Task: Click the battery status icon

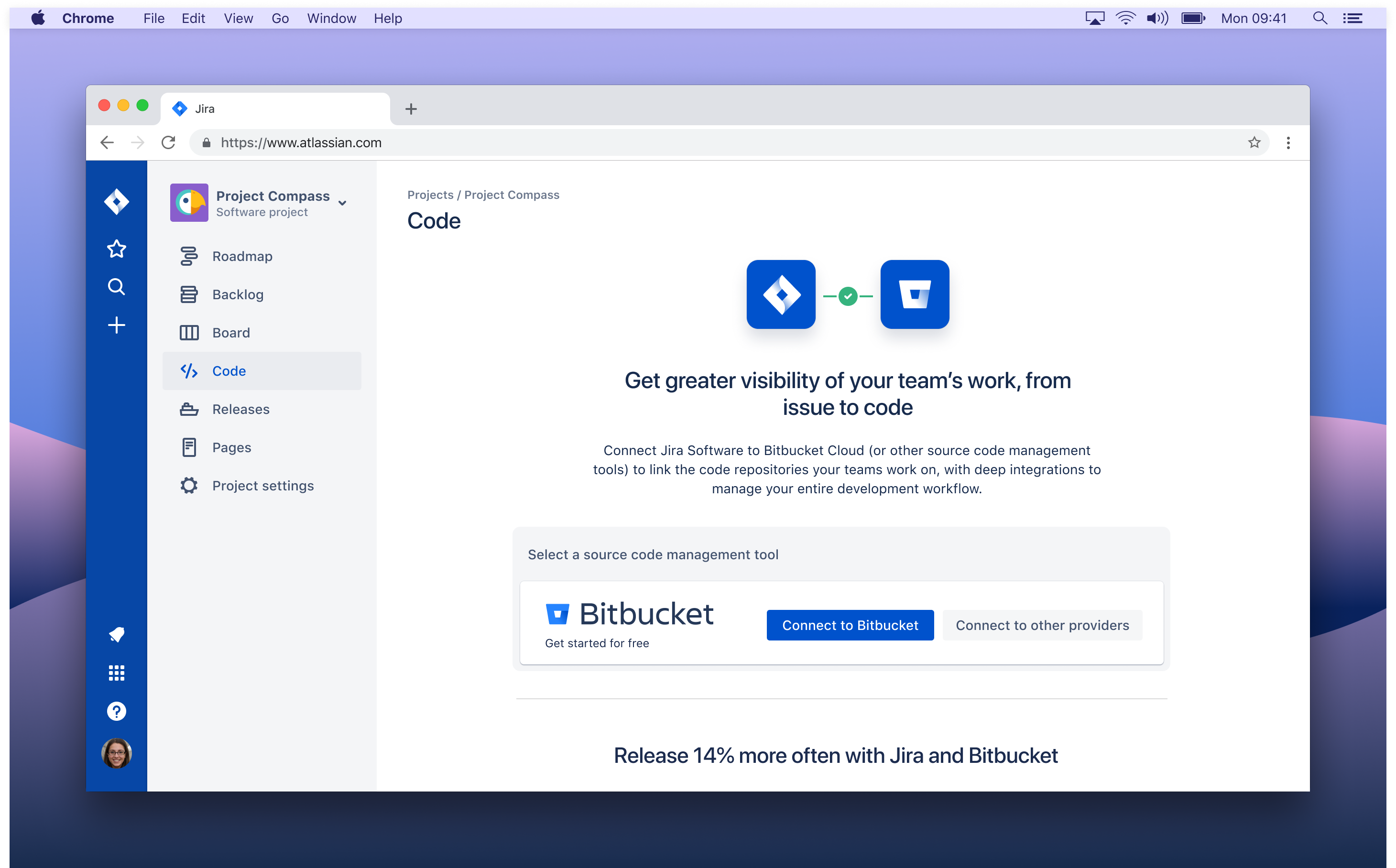Action: [x=1193, y=18]
